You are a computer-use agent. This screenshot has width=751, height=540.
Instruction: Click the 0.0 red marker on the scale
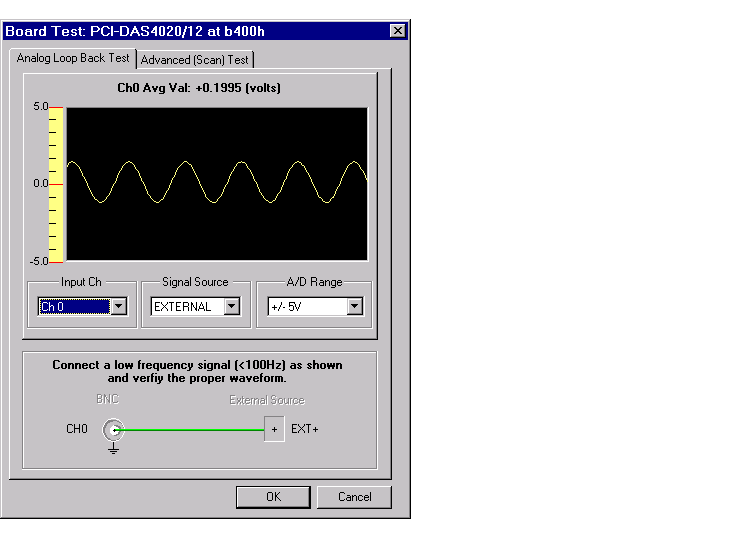56,184
